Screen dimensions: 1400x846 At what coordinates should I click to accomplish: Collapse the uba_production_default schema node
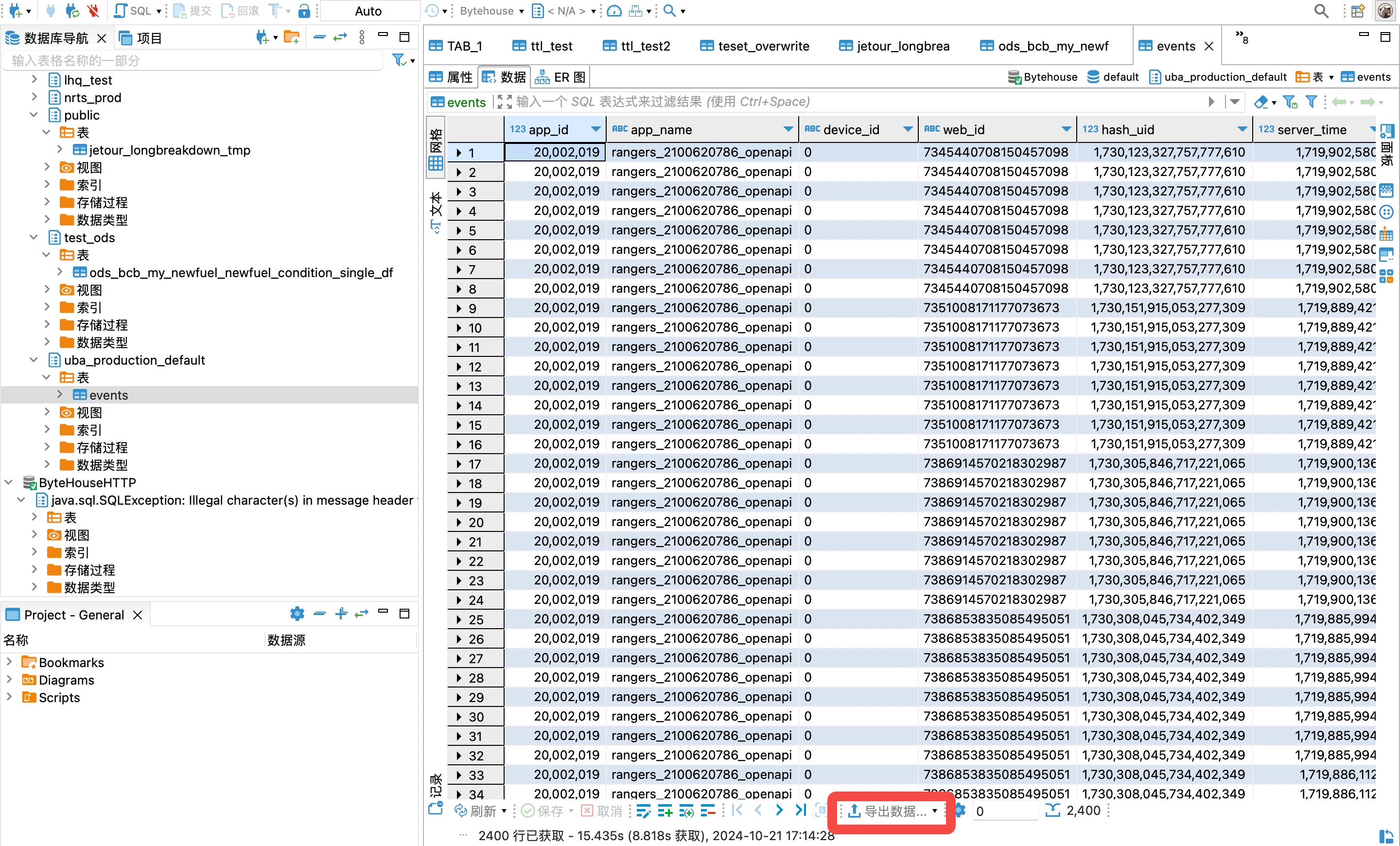tap(34, 360)
